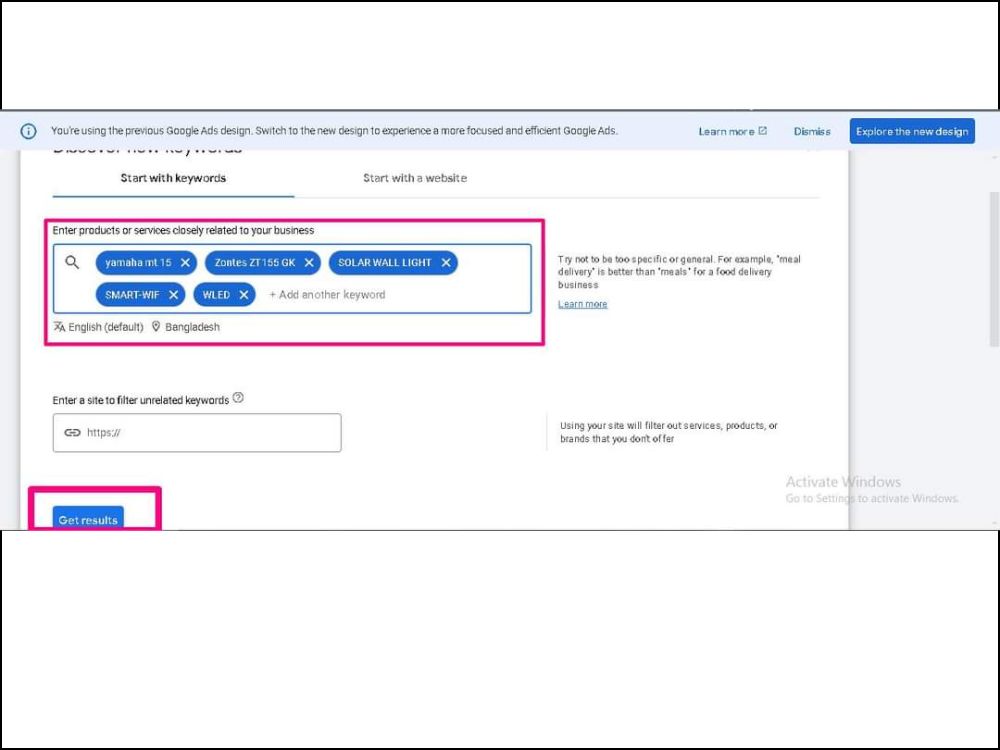
Task: Click the language translate icon
Action: (59, 327)
